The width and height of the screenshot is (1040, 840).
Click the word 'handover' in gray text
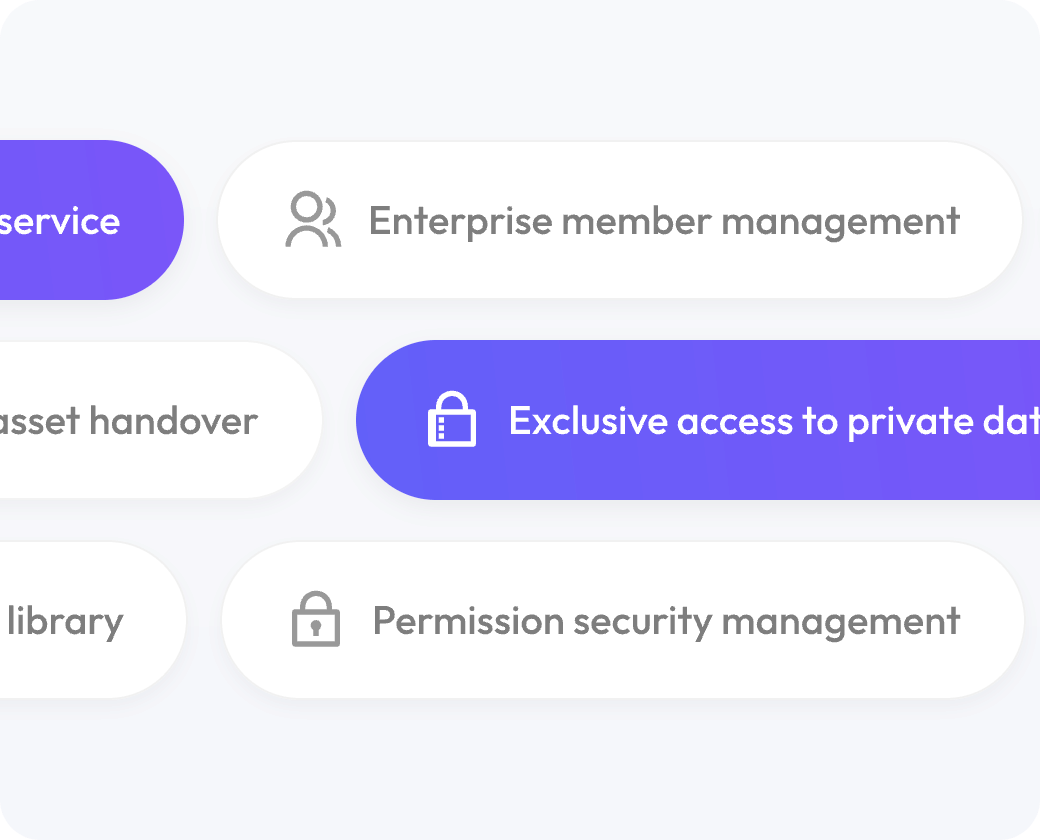(x=174, y=421)
